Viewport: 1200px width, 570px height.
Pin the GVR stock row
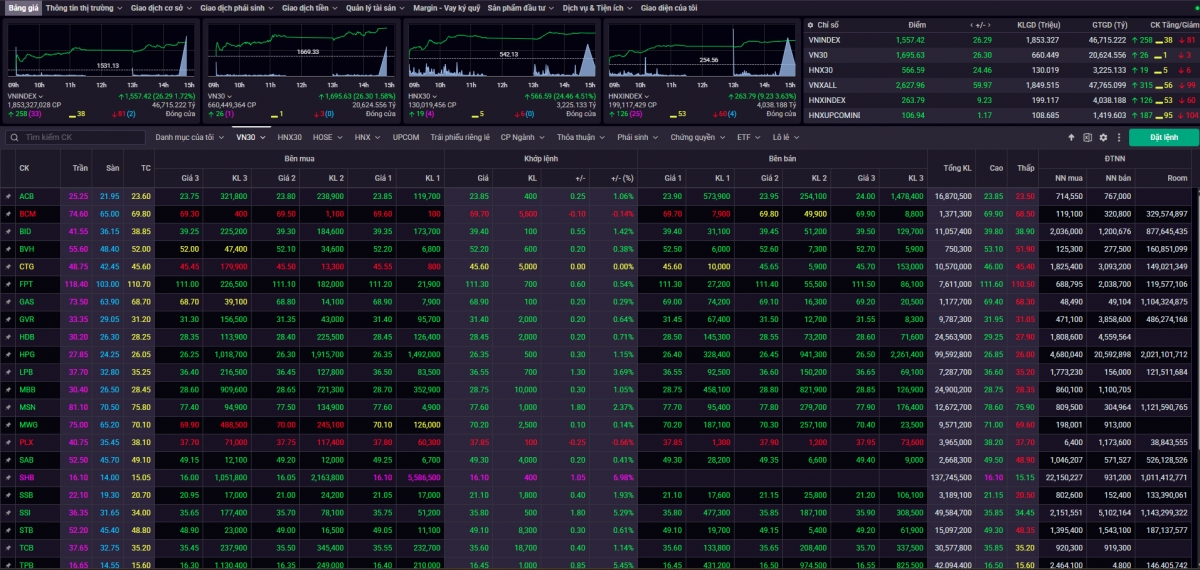(7, 319)
